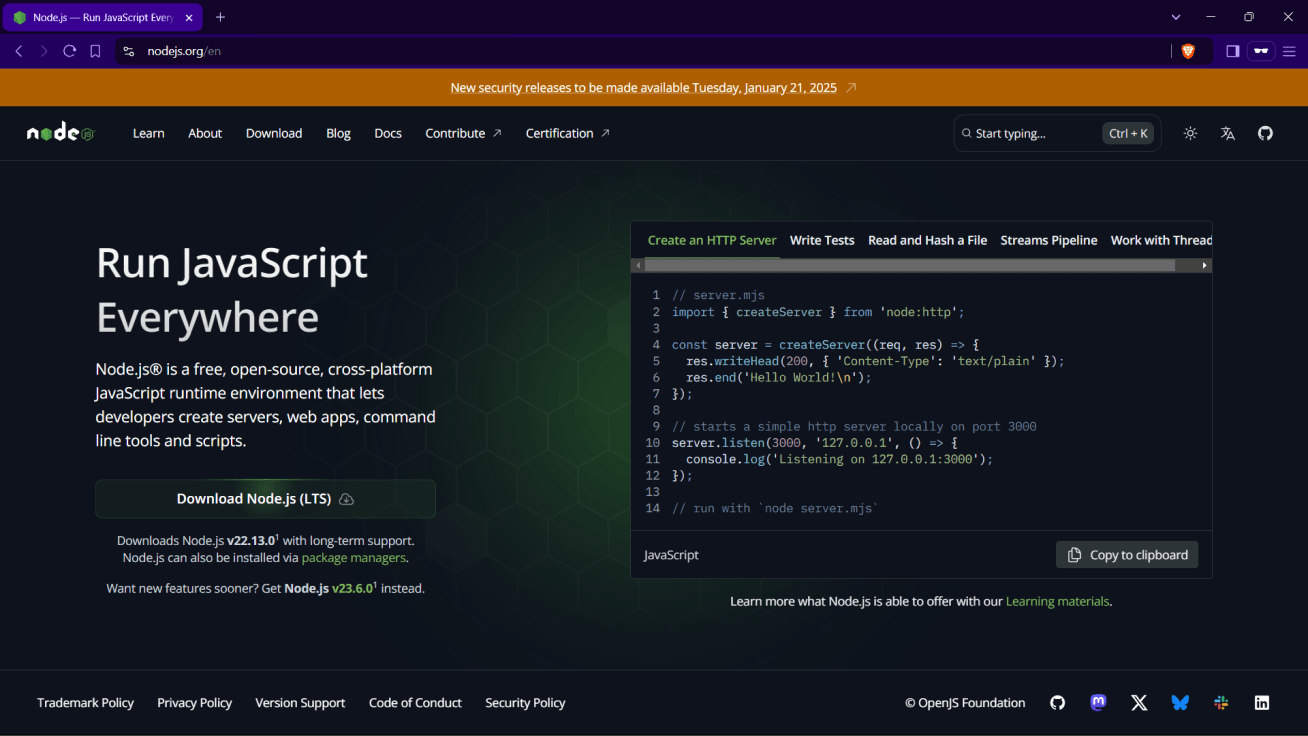Switch to the Read and Hash a File tab
1308x736 pixels.
(x=928, y=240)
